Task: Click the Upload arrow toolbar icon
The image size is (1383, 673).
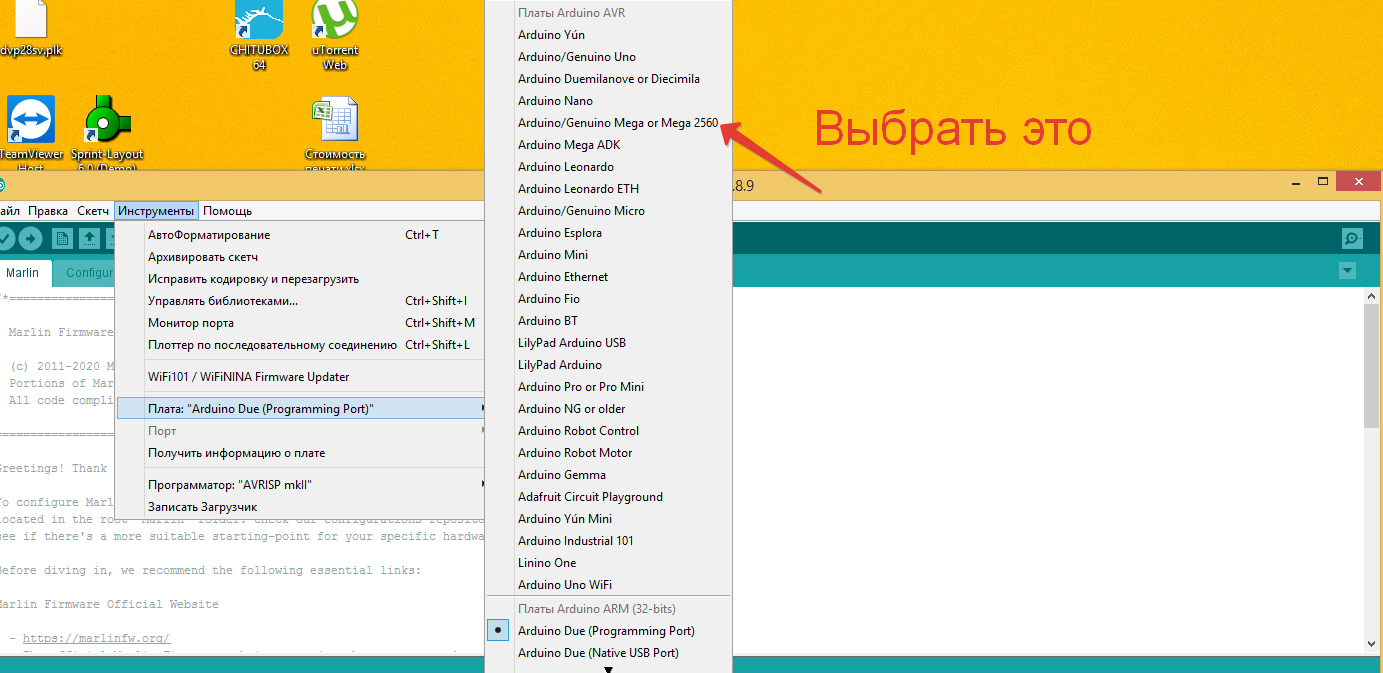Action: coord(31,238)
